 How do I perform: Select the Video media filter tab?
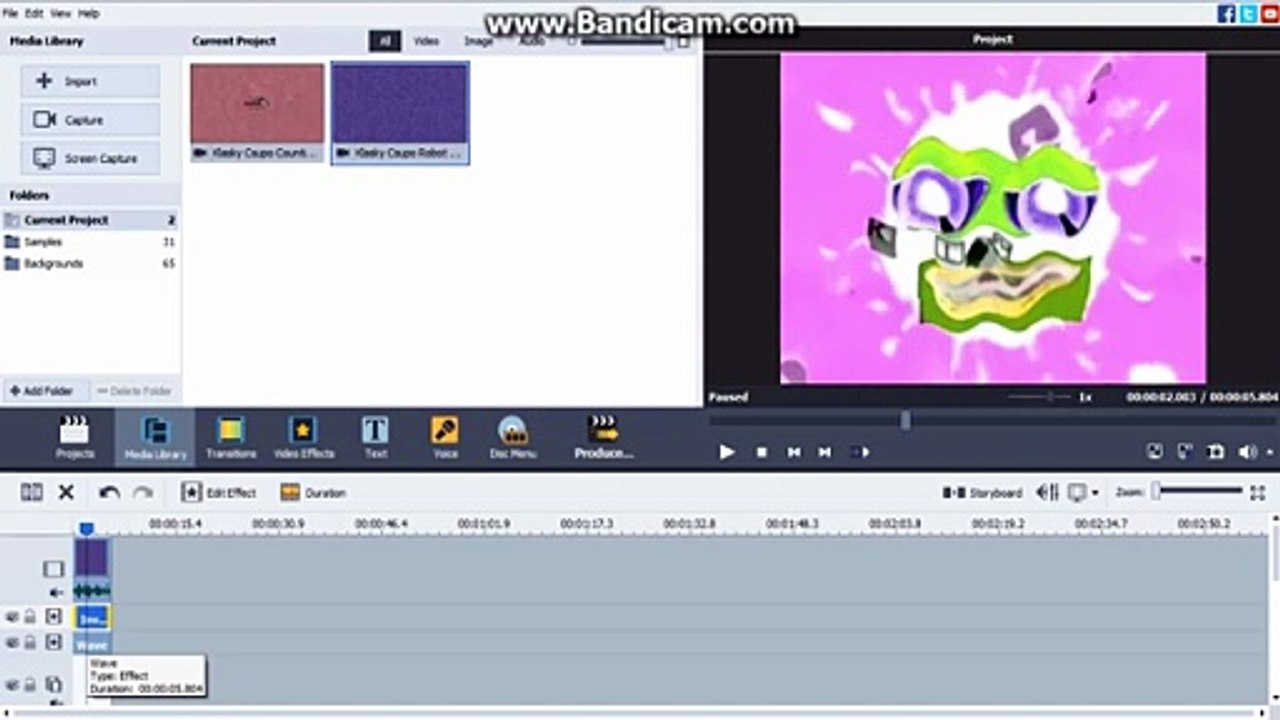(x=427, y=41)
